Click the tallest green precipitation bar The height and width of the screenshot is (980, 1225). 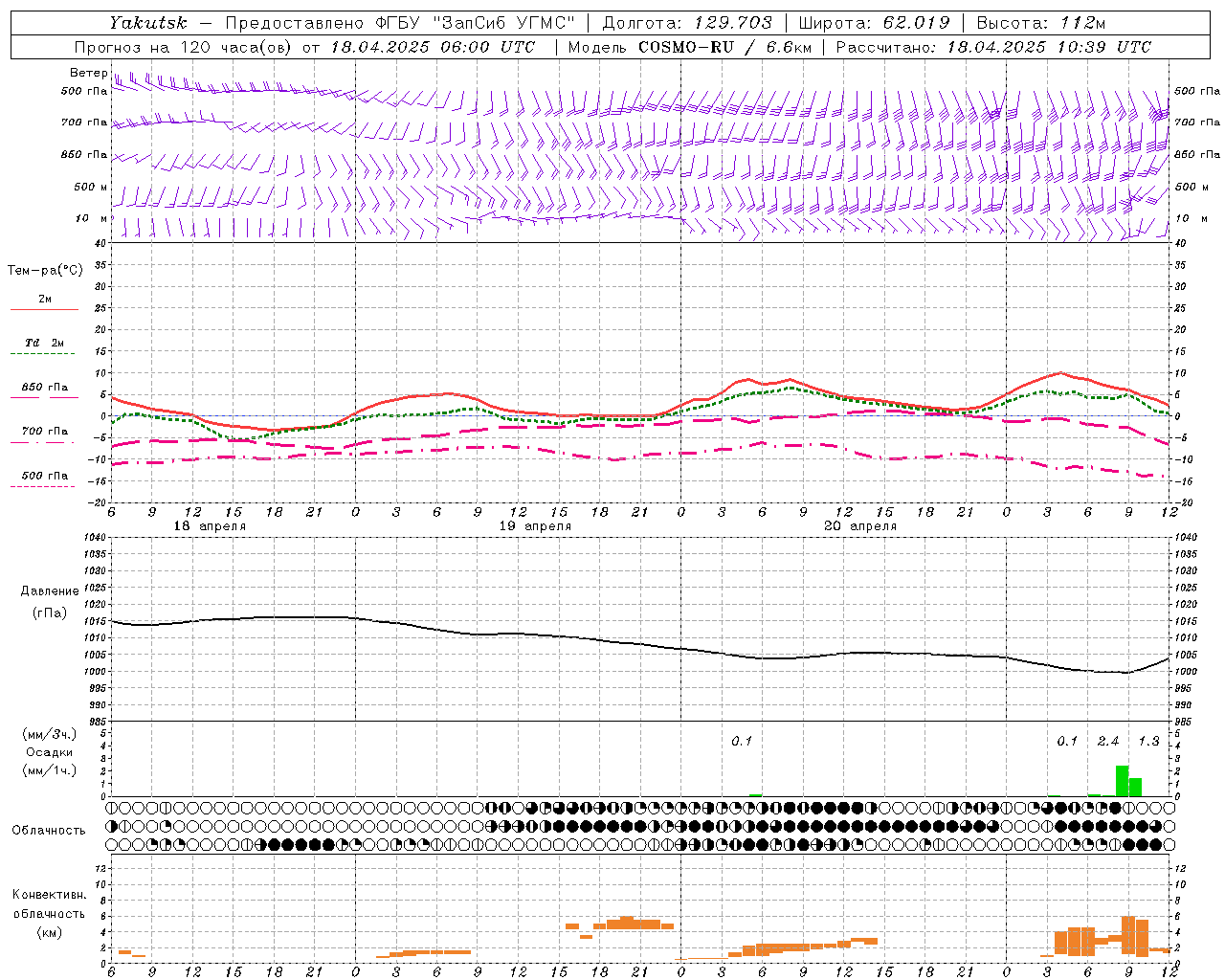[1122, 781]
